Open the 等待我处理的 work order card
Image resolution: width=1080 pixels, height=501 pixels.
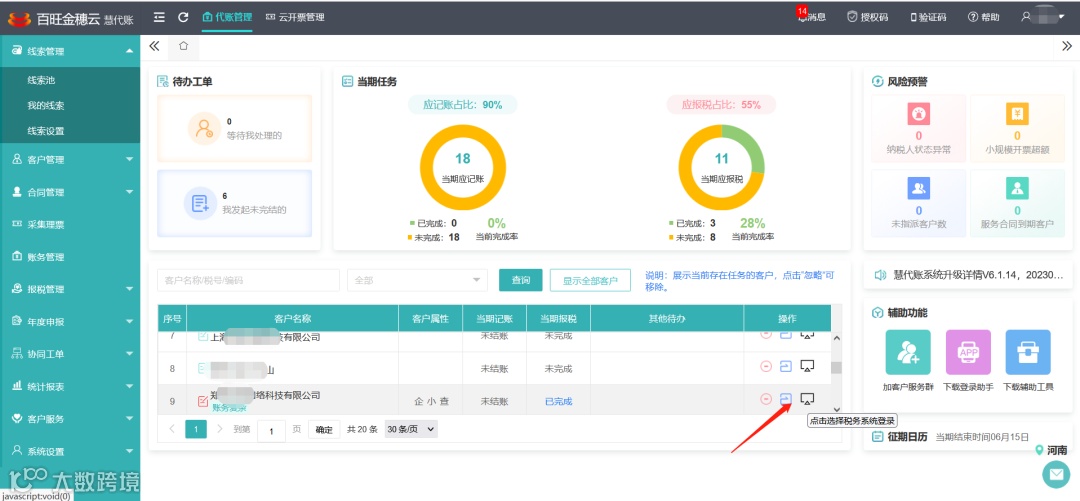click(x=234, y=128)
